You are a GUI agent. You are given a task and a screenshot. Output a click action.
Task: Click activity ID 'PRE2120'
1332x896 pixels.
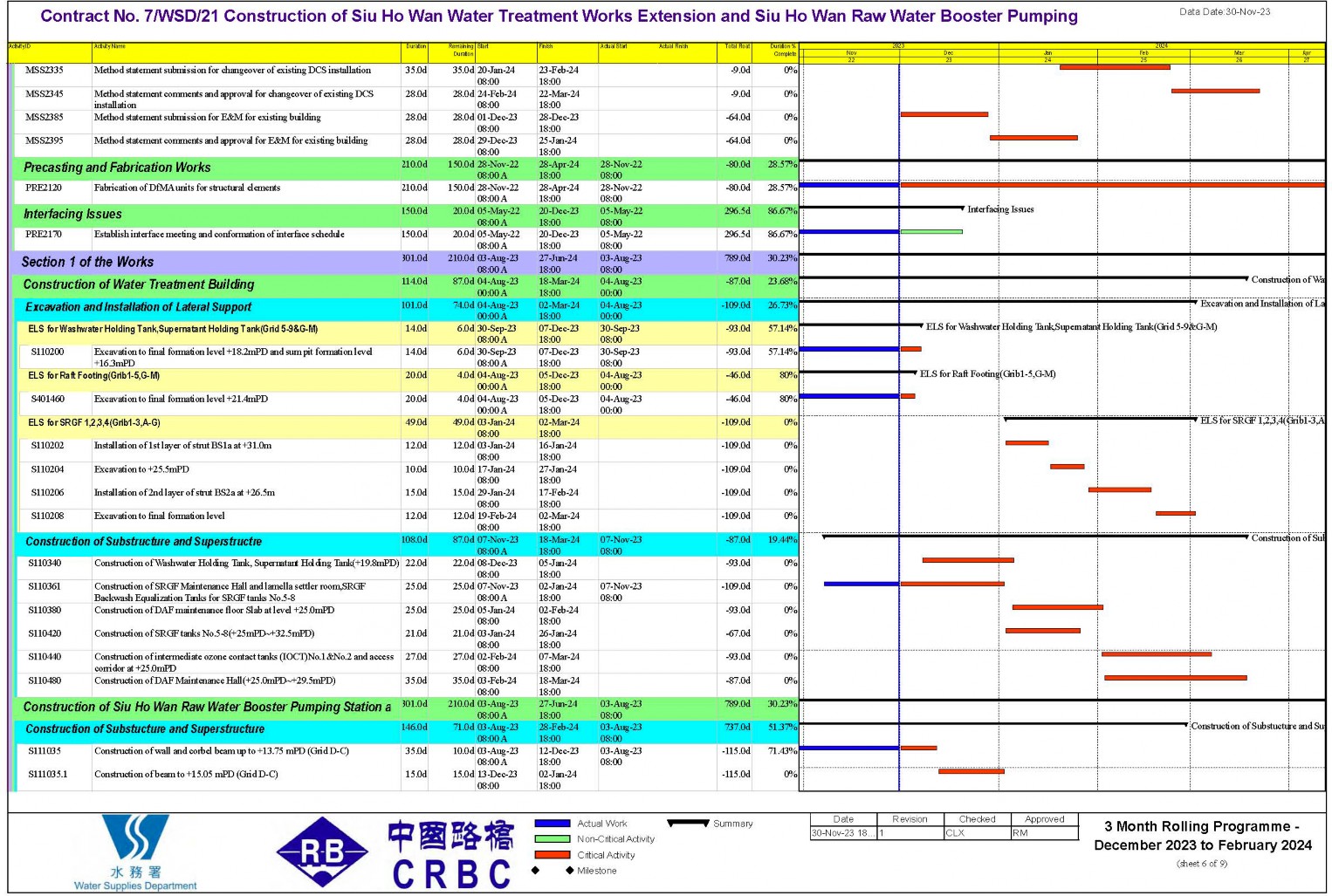coord(44,188)
